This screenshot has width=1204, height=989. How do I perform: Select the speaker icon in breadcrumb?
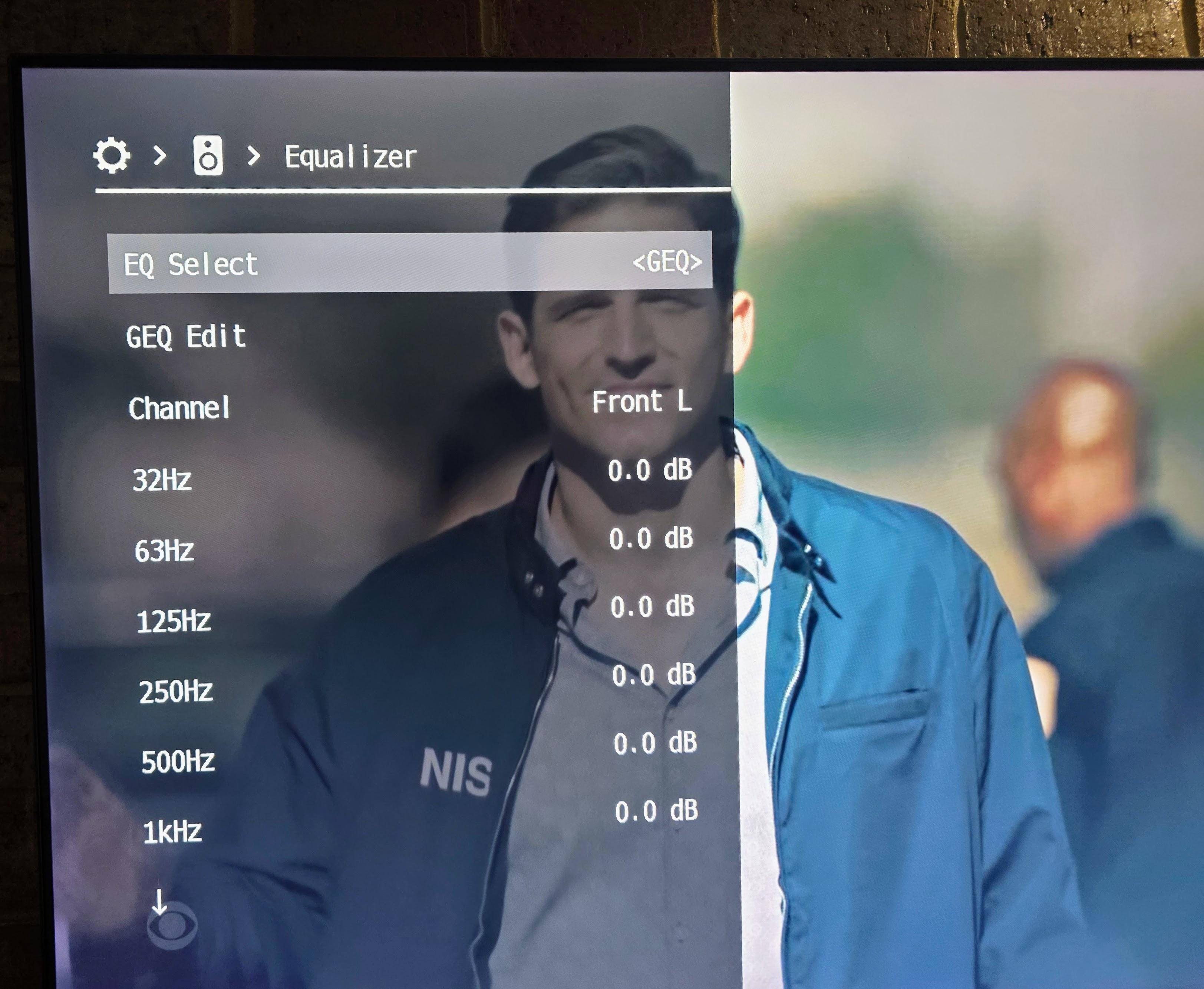pos(208,155)
